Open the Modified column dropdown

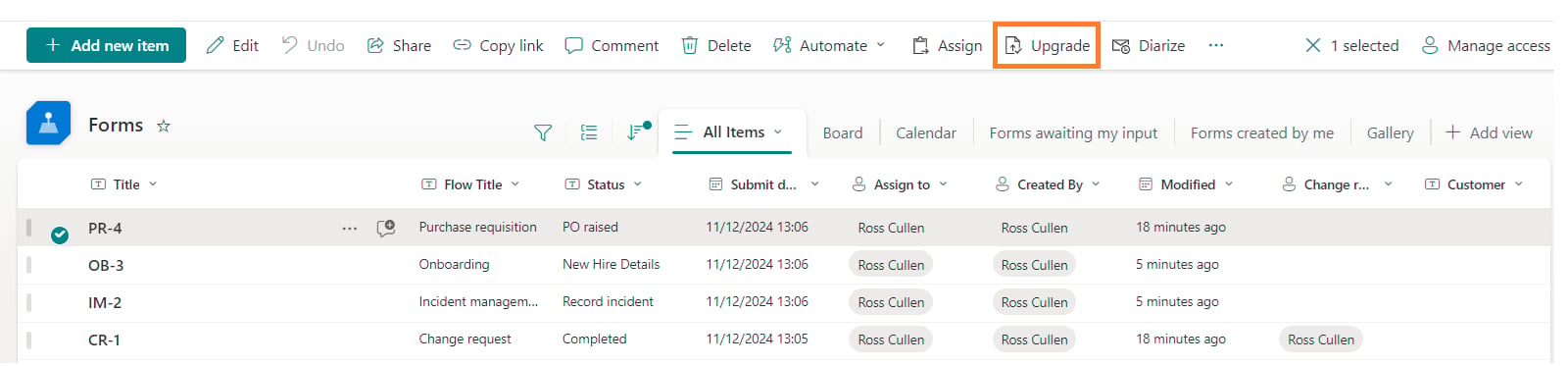pos(1229,184)
